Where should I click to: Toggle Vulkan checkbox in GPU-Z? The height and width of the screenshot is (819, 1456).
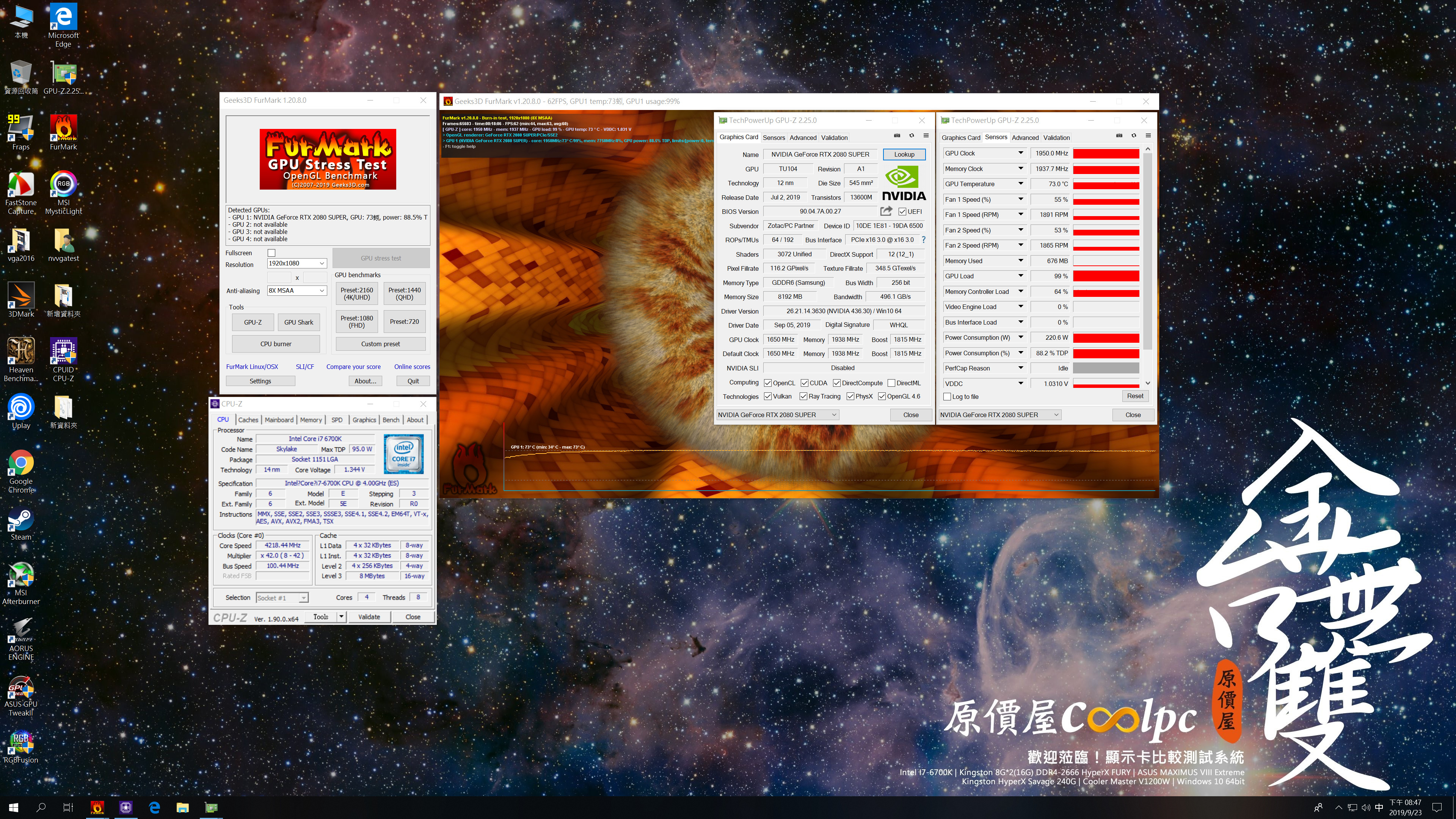point(767,396)
